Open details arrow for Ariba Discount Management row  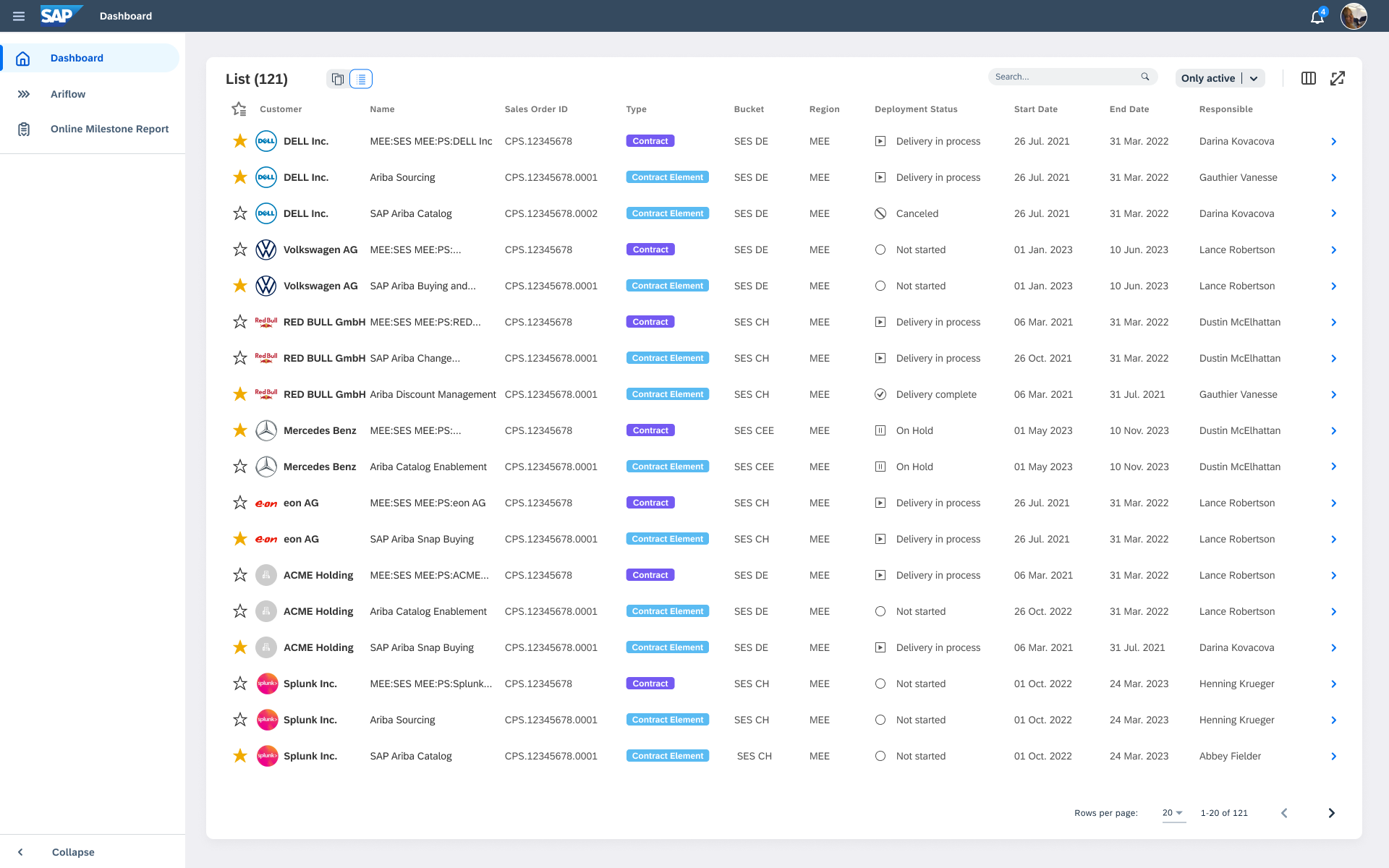(1333, 394)
